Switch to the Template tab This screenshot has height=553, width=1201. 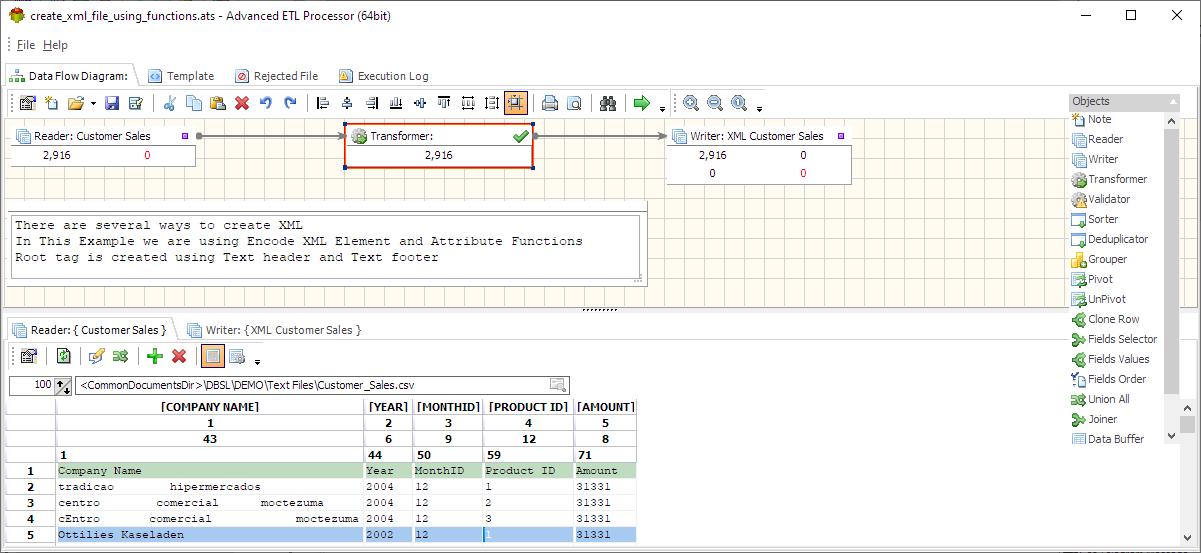pyautogui.click(x=181, y=76)
